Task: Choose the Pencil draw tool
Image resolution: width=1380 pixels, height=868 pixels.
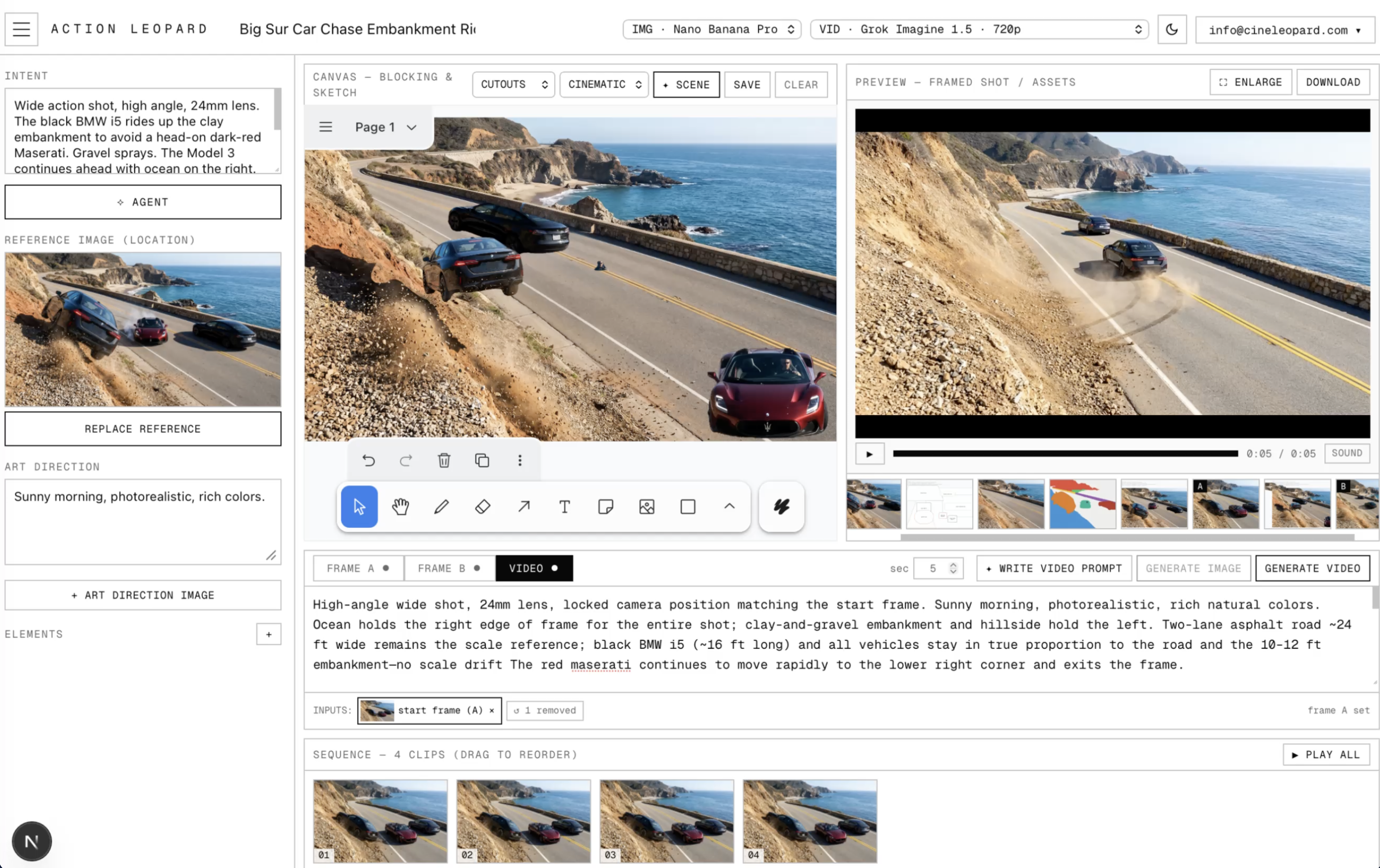Action: (441, 506)
